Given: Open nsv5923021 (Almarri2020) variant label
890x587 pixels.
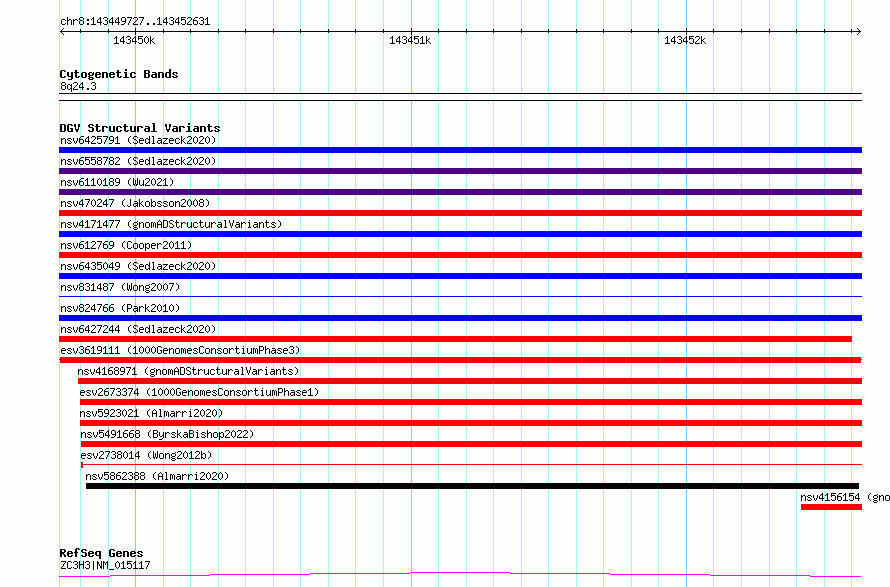Looking at the screenshot, I should click(151, 413).
